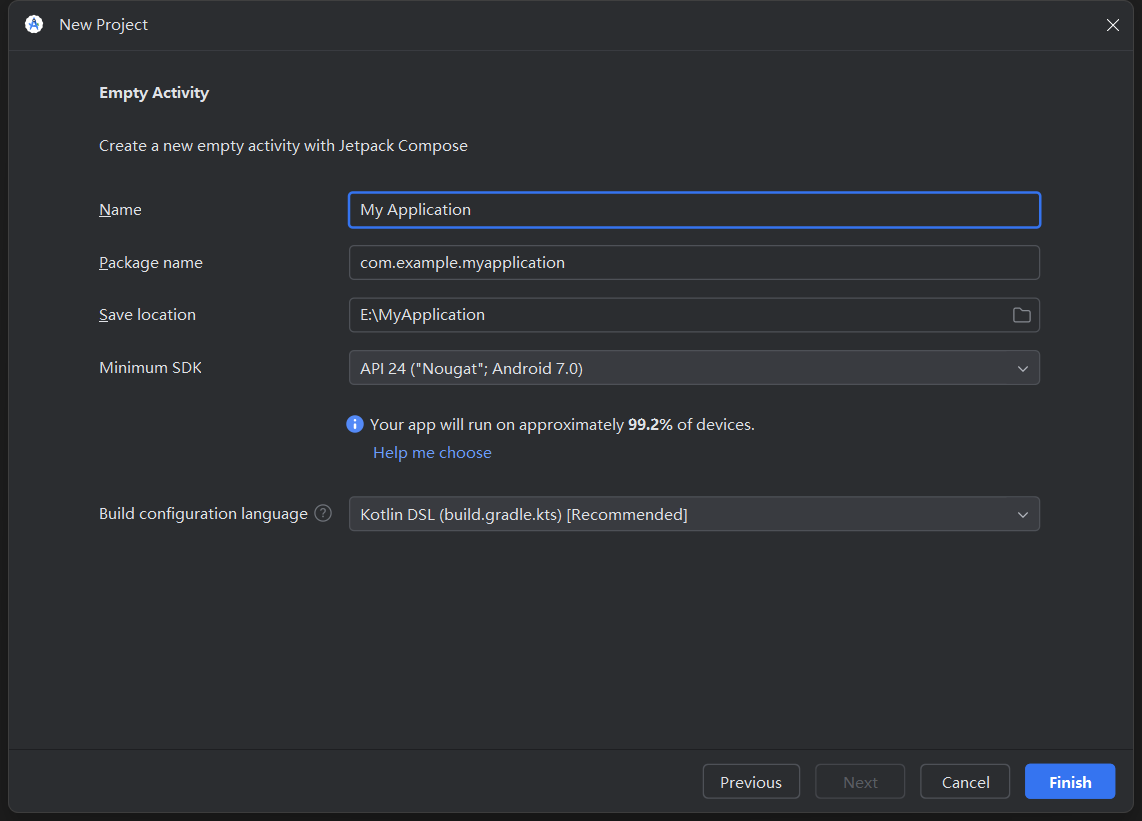Click the greyed-out Next button
The height and width of the screenshot is (821, 1142).
point(860,782)
